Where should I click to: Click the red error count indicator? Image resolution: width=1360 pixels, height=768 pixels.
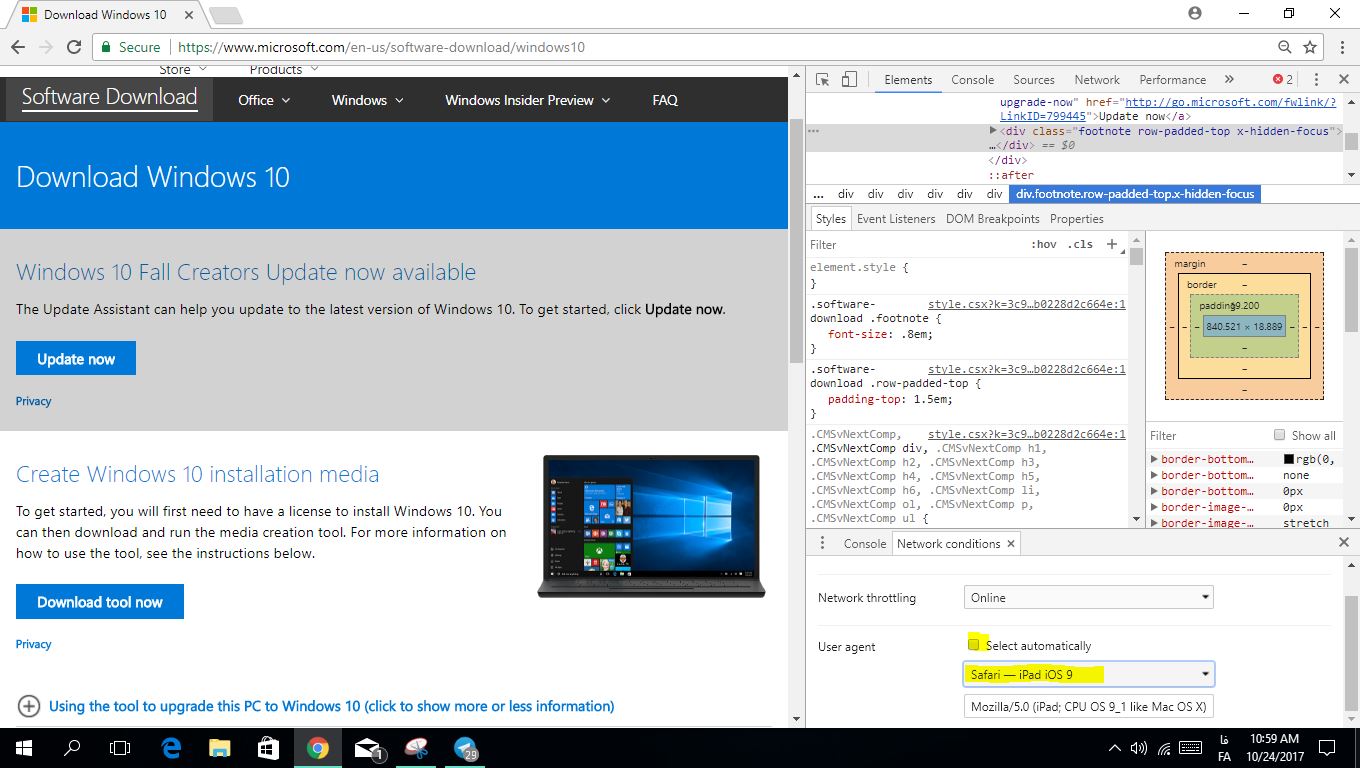1283,80
